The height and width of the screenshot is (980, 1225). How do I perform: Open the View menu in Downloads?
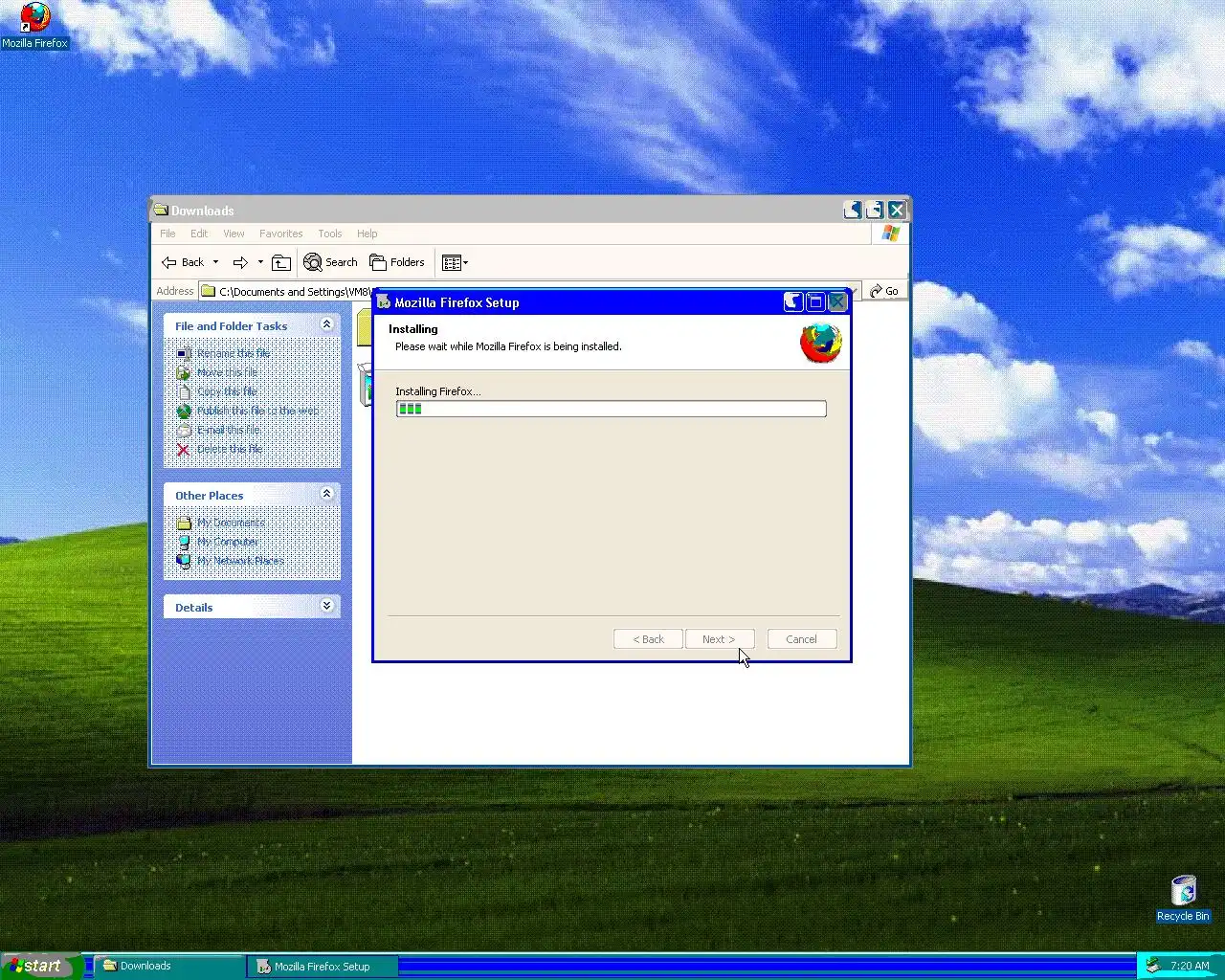pyautogui.click(x=234, y=234)
